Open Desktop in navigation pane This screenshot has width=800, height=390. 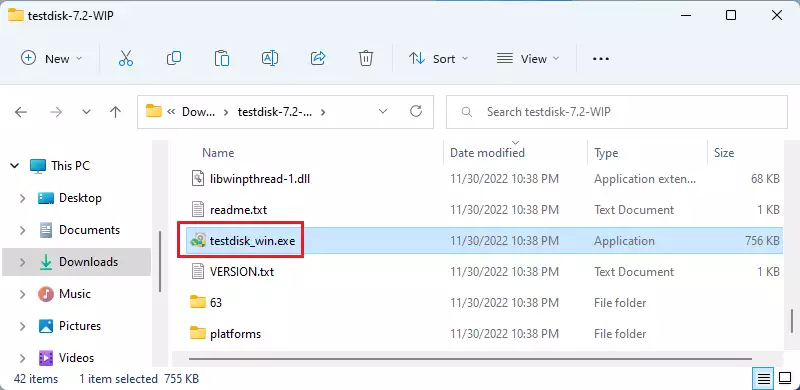pos(80,198)
